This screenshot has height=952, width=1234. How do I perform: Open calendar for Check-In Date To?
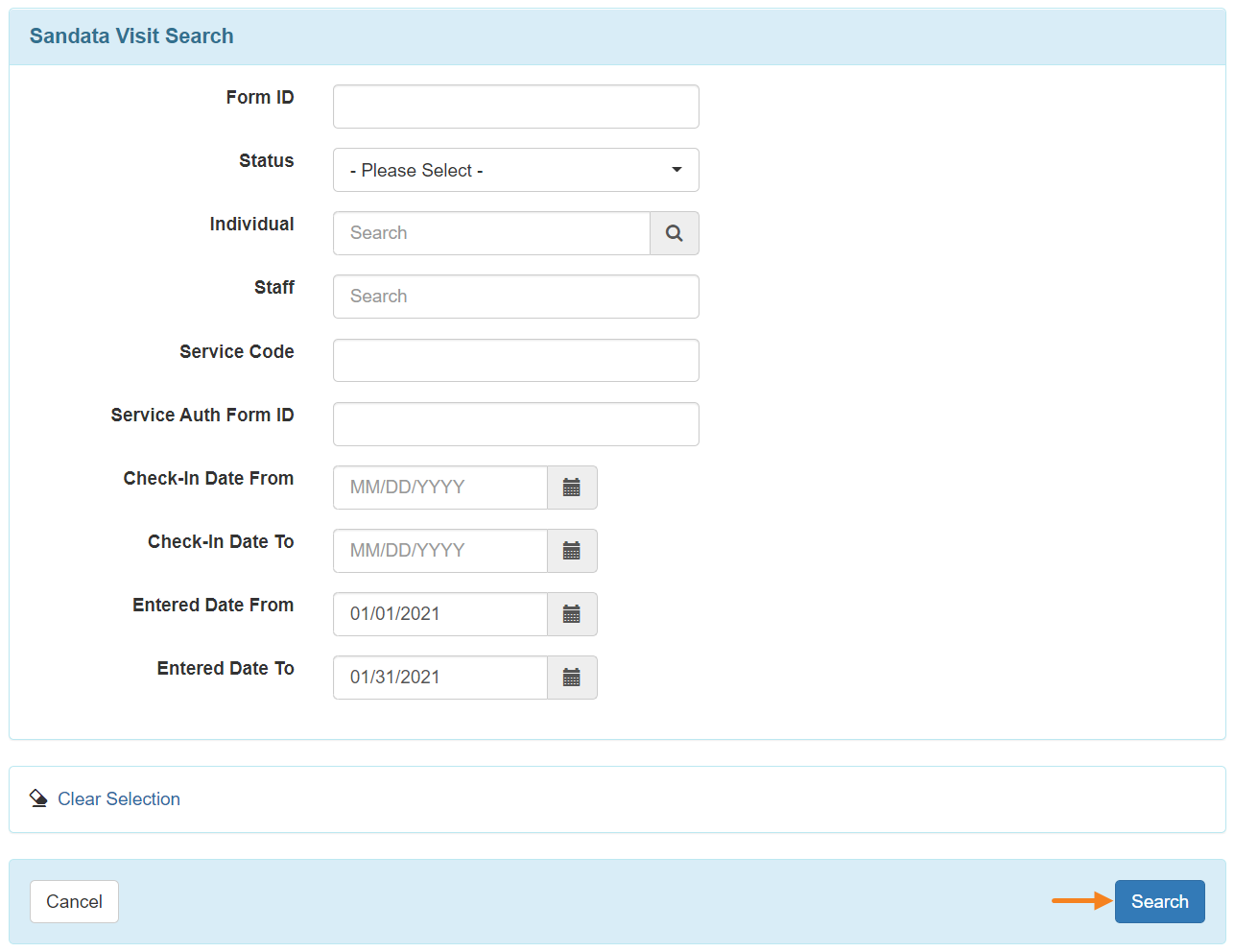572,551
